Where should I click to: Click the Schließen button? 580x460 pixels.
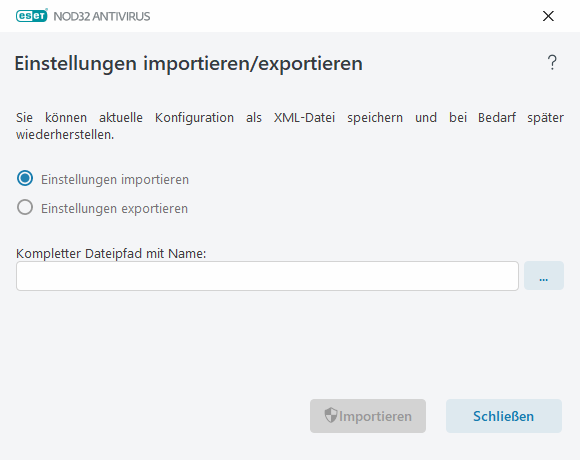(503, 416)
